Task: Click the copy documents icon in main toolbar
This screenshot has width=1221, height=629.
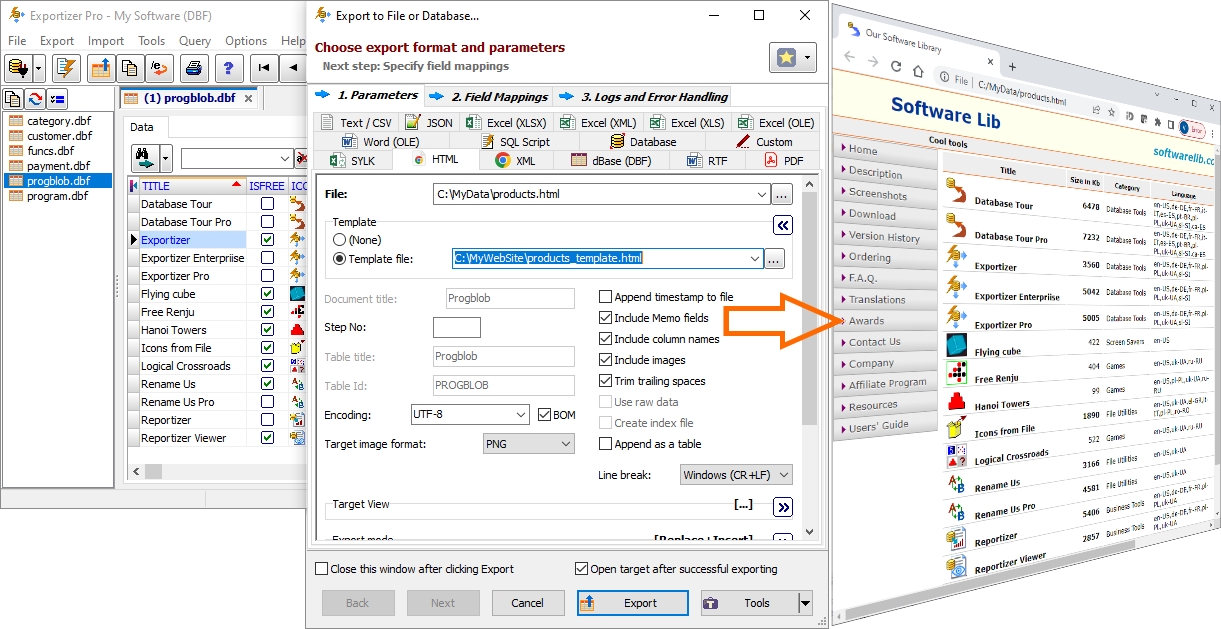Action: click(129, 68)
